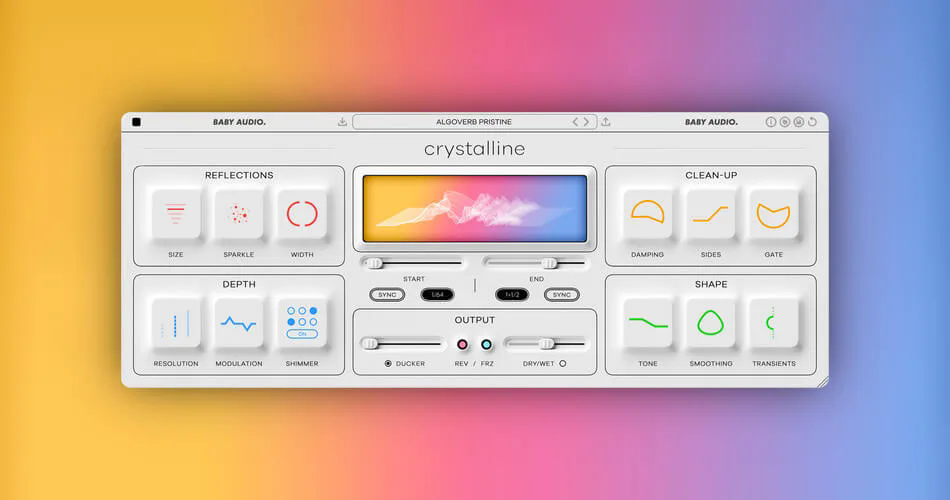Click the Tone curve control
950x500 pixels.
click(648, 323)
